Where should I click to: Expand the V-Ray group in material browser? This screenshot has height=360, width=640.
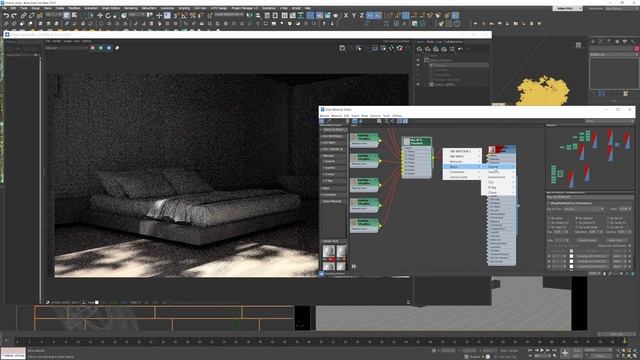(333, 181)
